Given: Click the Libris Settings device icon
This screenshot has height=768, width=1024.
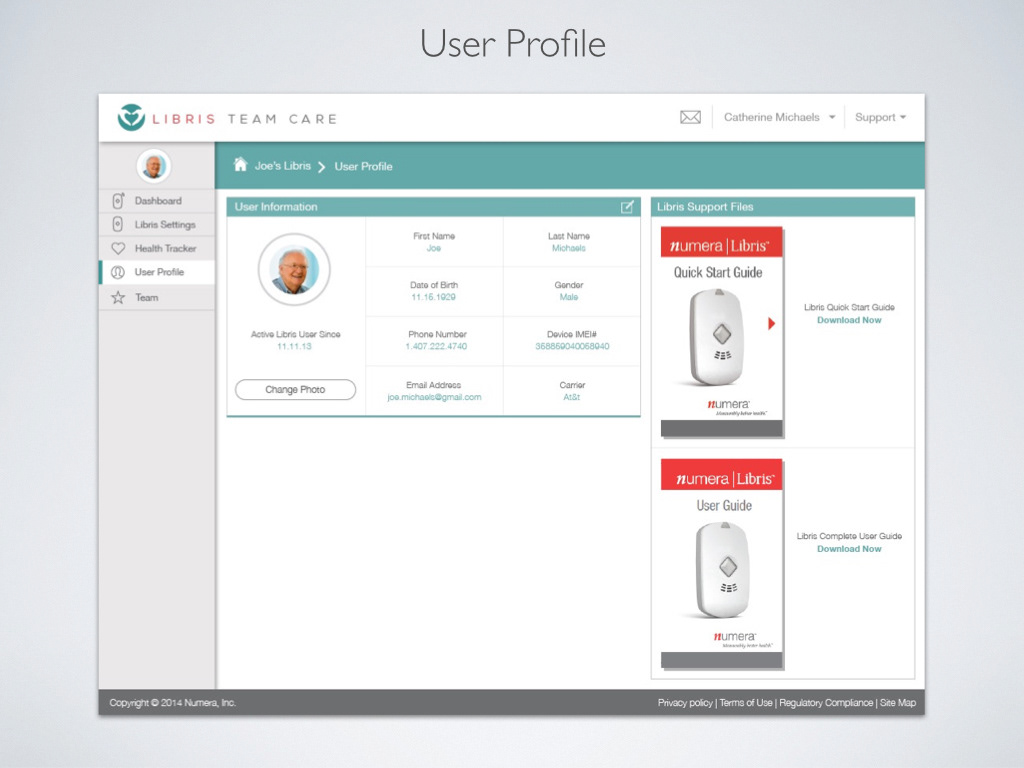Looking at the screenshot, I should pyautogui.click(x=118, y=224).
